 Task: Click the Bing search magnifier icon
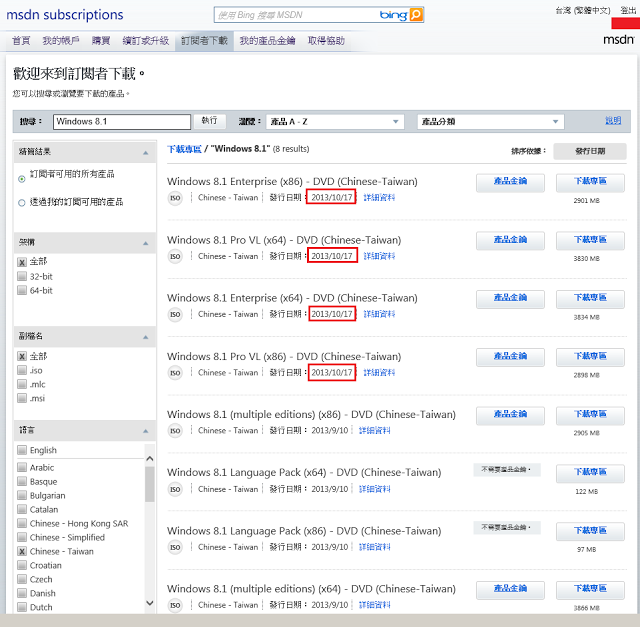tap(416, 15)
